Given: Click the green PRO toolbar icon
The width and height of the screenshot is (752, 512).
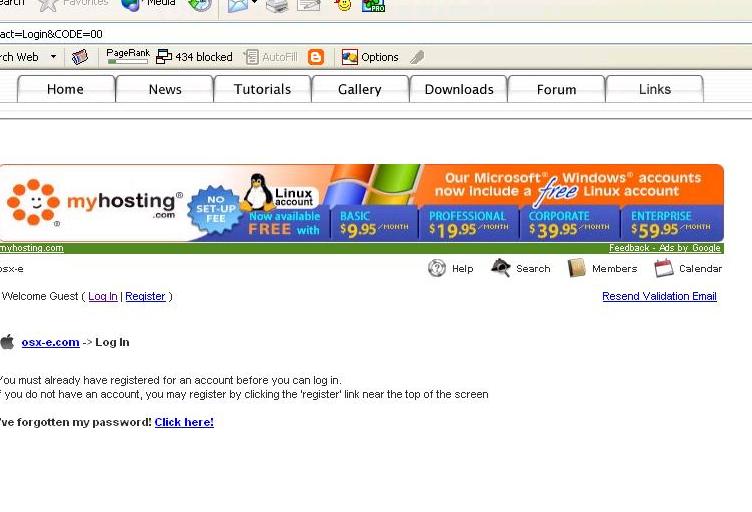Looking at the screenshot, I should point(373,5).
